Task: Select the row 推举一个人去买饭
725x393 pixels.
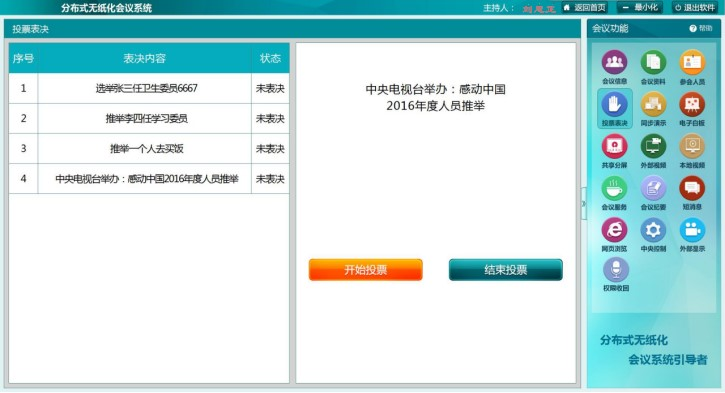Action: [x=149, y=148]
